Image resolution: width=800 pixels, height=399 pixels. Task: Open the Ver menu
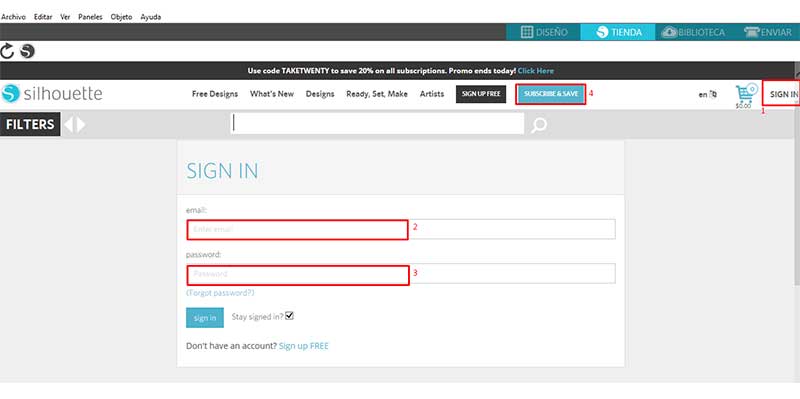[65, 17]
